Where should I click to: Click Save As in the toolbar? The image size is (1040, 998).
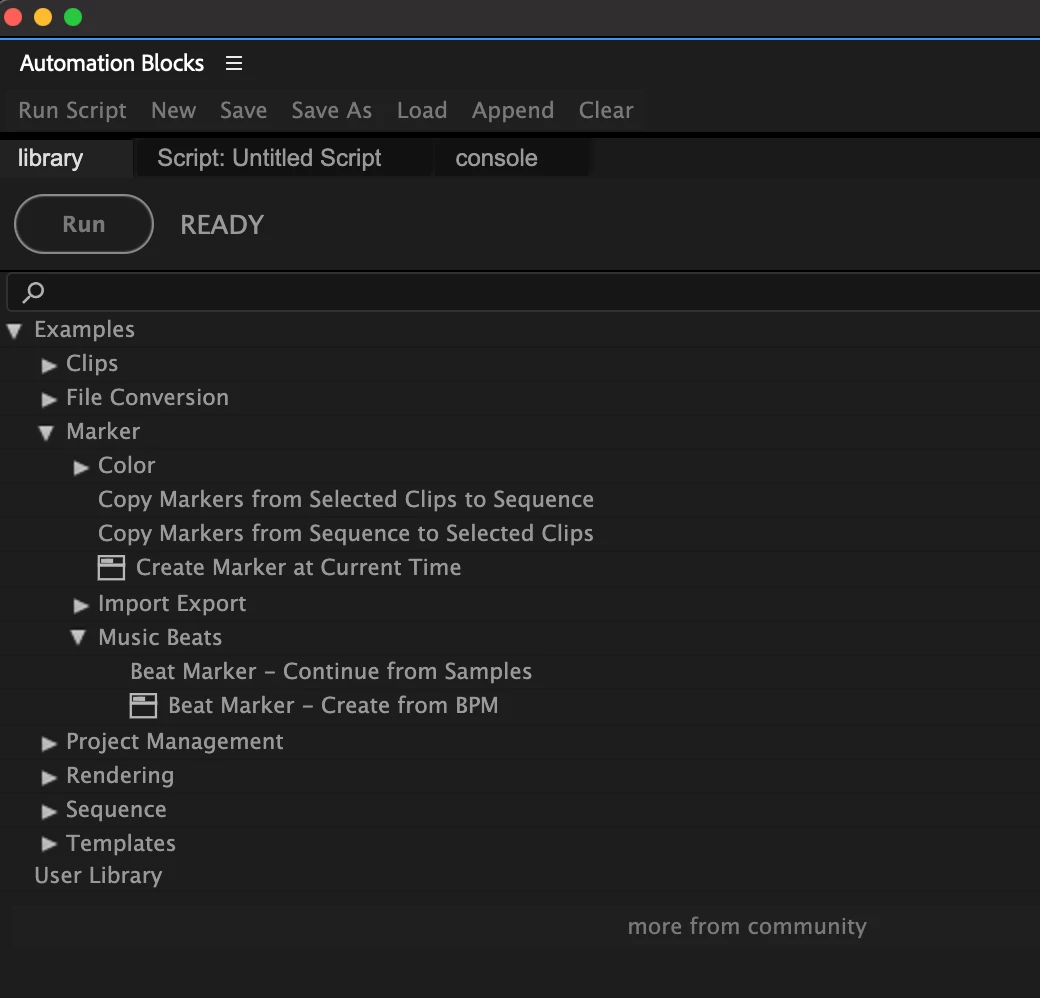point(332,110)
